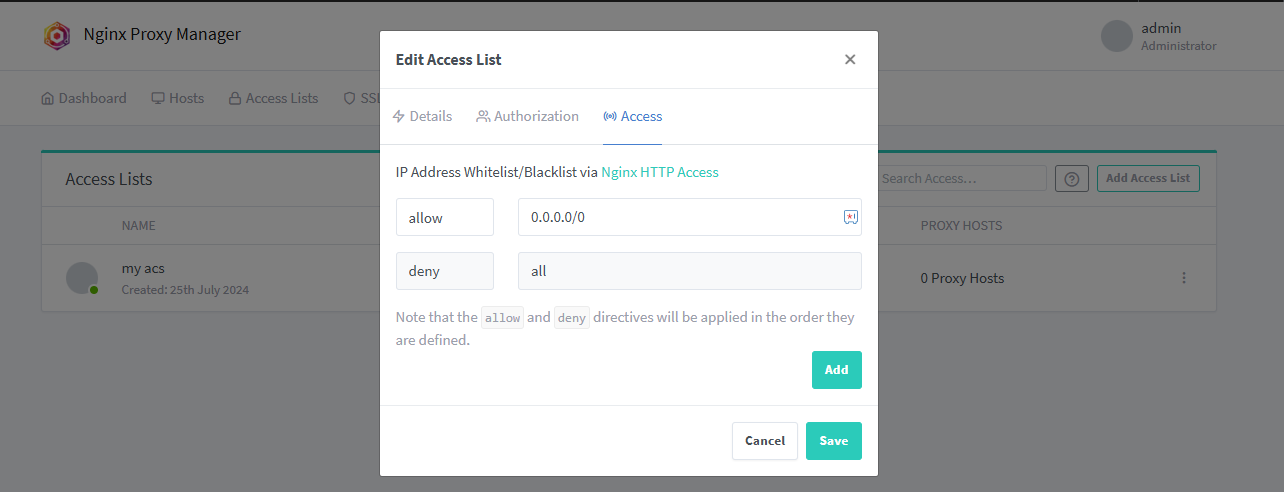Viewport: 1284px width, 492px height.
Task: Click the admin user avatar
Action: 1116,36
